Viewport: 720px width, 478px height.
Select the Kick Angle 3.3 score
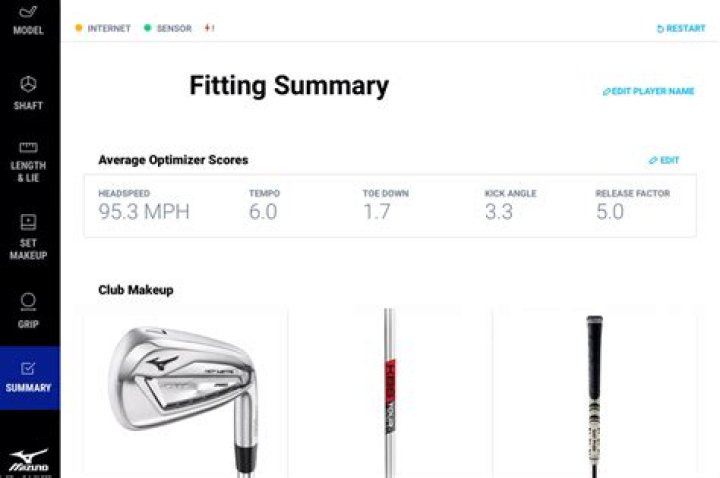pos(499,212)
